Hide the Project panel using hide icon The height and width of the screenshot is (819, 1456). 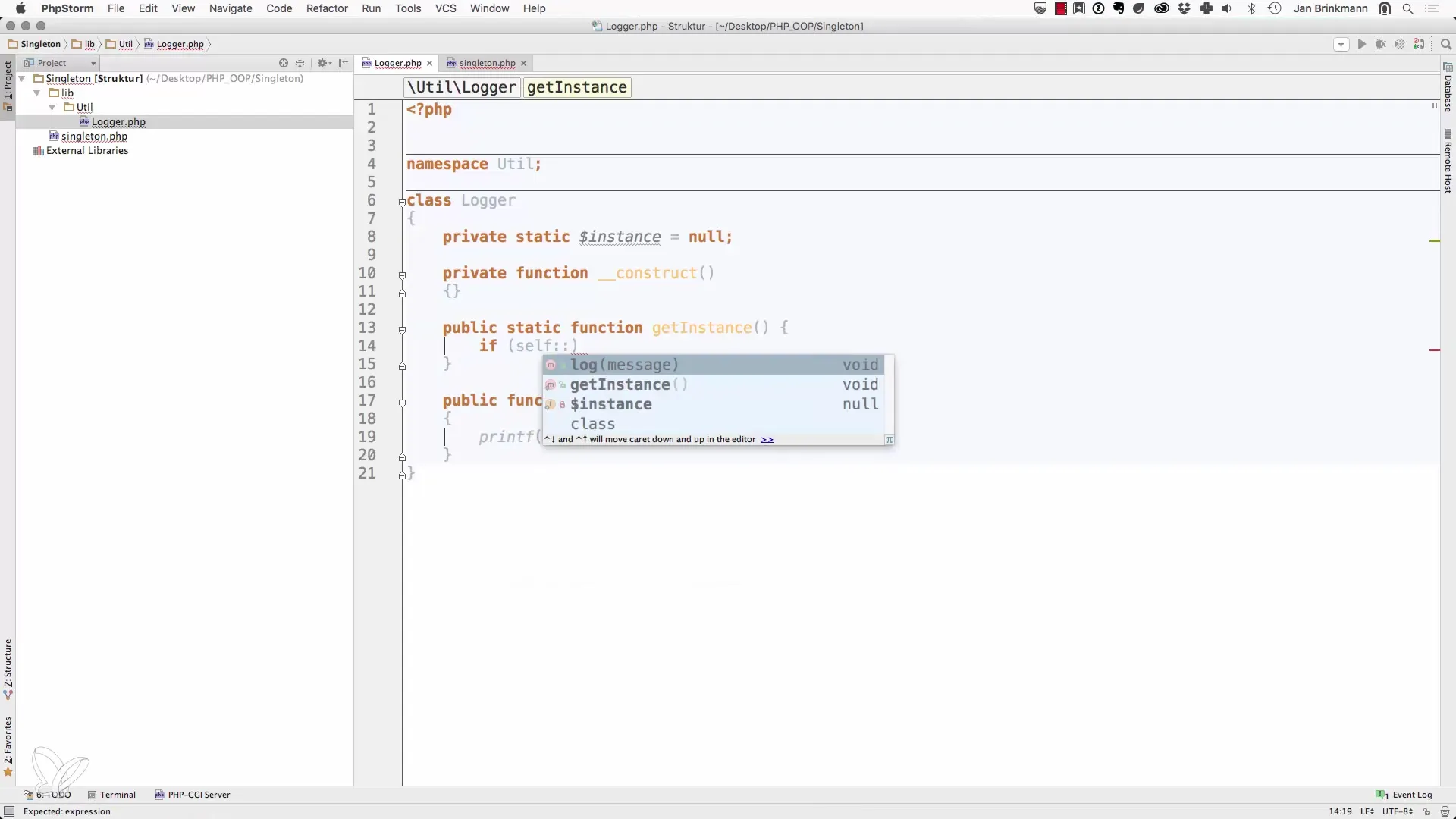344,63
